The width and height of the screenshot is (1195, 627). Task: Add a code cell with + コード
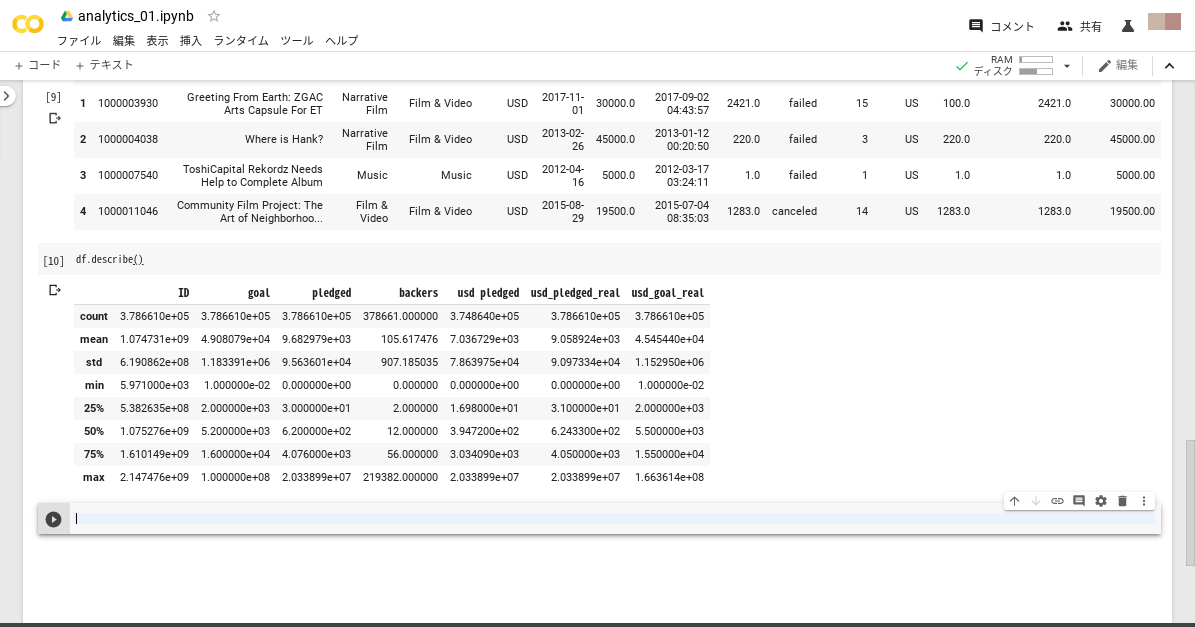point(37,66)
